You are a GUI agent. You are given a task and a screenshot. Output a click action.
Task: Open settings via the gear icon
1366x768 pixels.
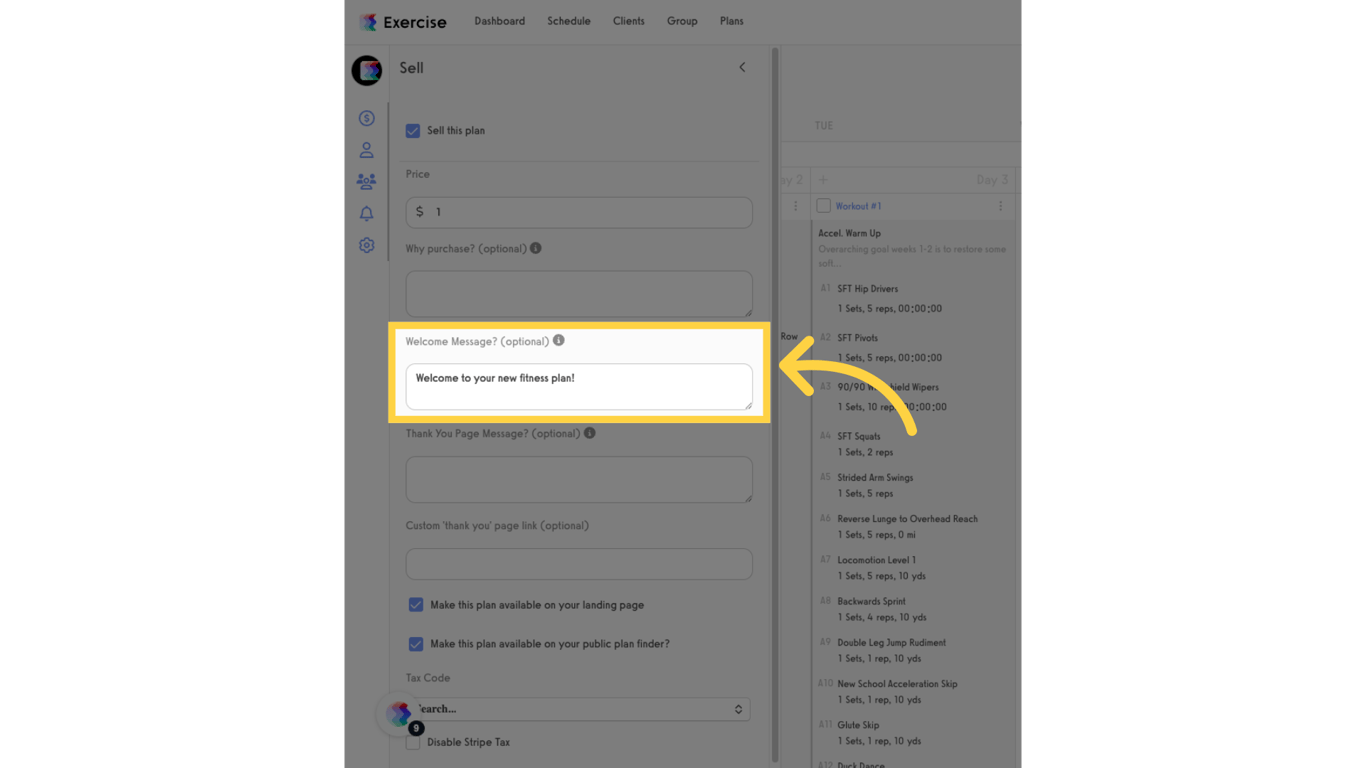pos(366,245)
